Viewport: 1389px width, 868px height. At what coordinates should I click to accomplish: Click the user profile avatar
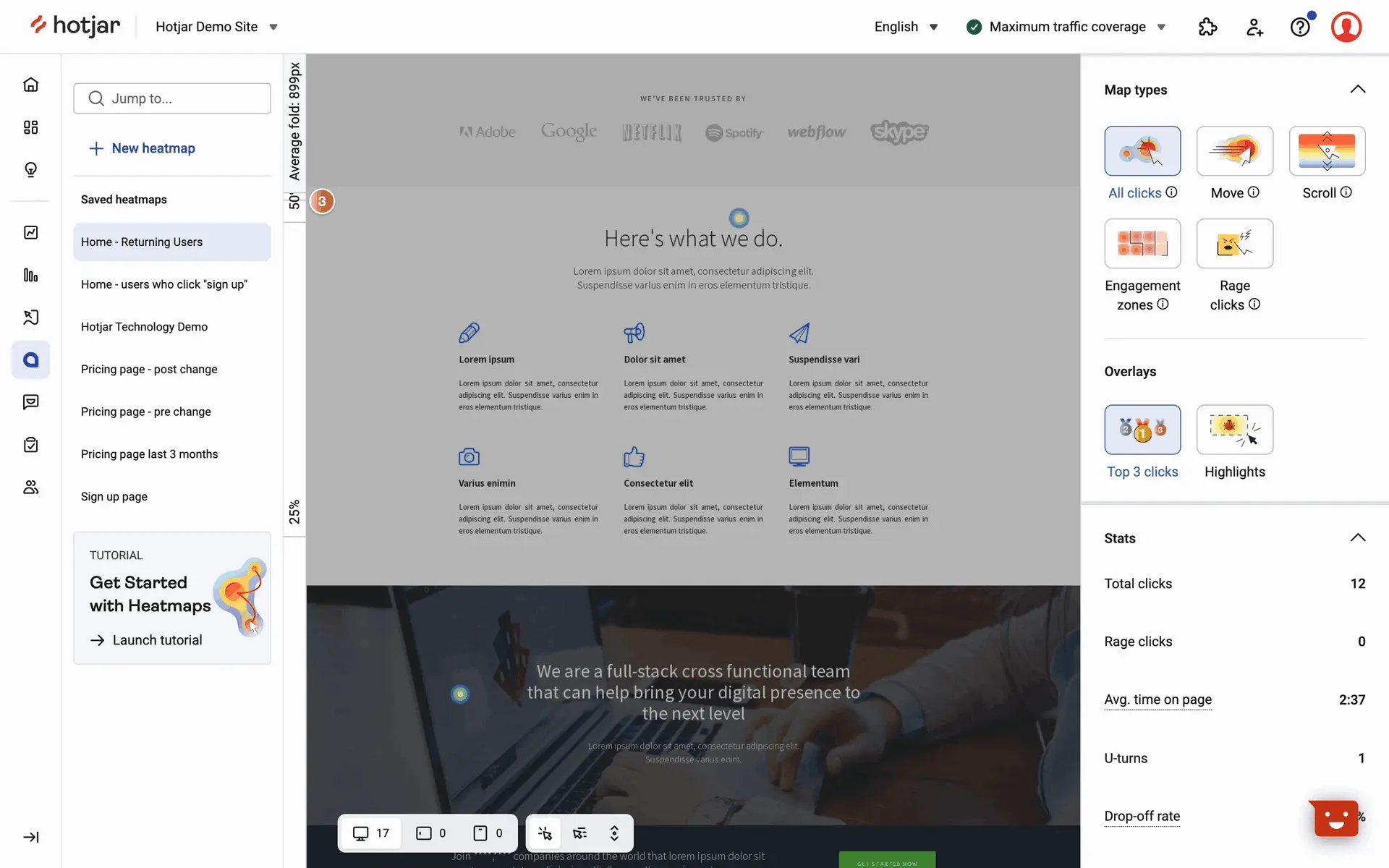[1346, 27]
